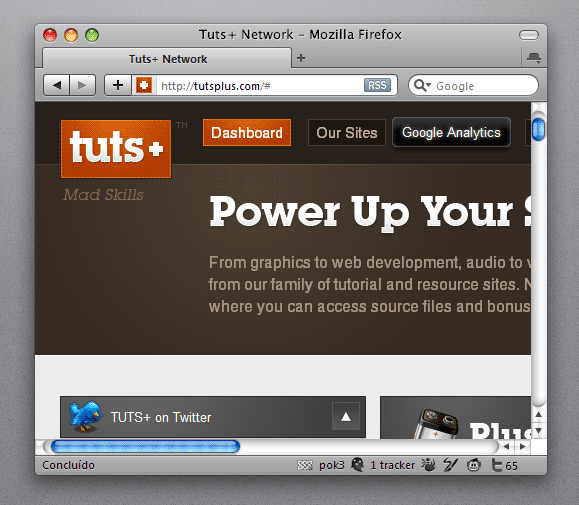The image size is (579, 505).
Task: Select the Tuts+ Network tab
Action: click(167, 59)
